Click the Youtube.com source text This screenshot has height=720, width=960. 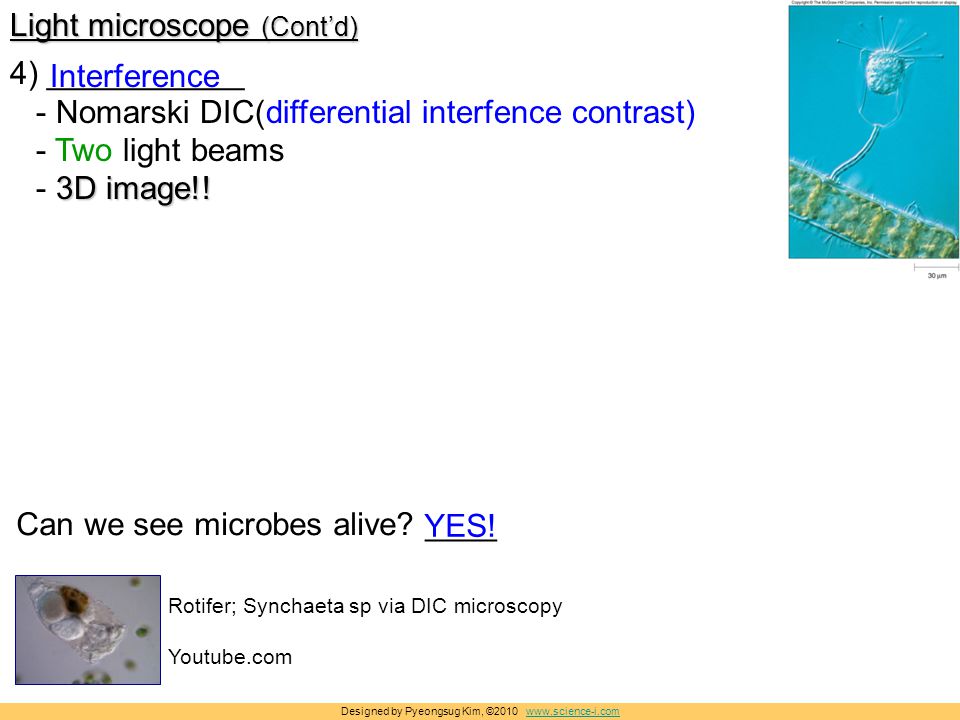pos(230,657)
